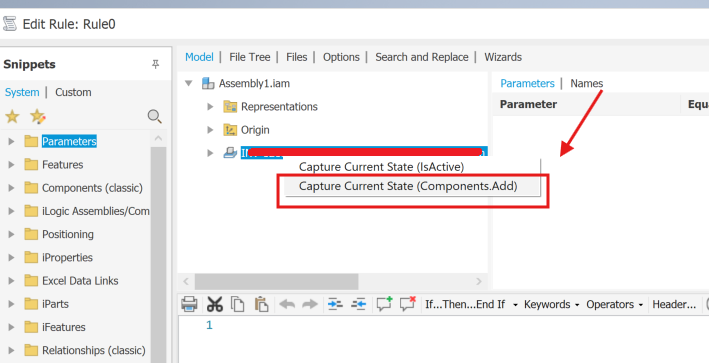The width and height of the screenshot is (709, 363).
Task: Click the model tree scroll right arrow
Action: (x=479, y=282)
